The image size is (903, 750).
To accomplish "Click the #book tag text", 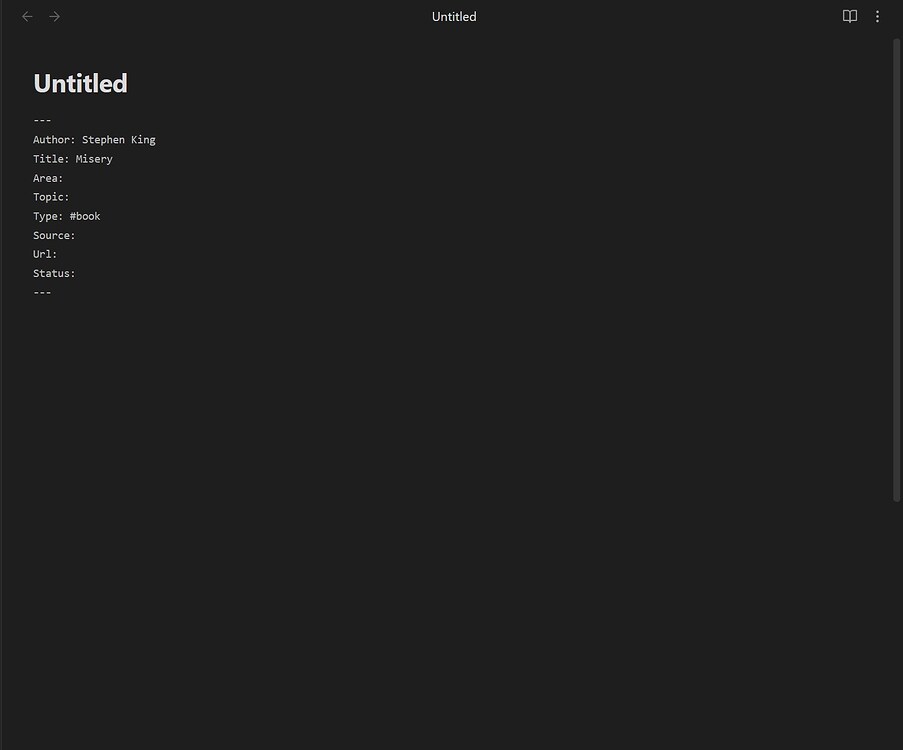I will tap(85, 216).
